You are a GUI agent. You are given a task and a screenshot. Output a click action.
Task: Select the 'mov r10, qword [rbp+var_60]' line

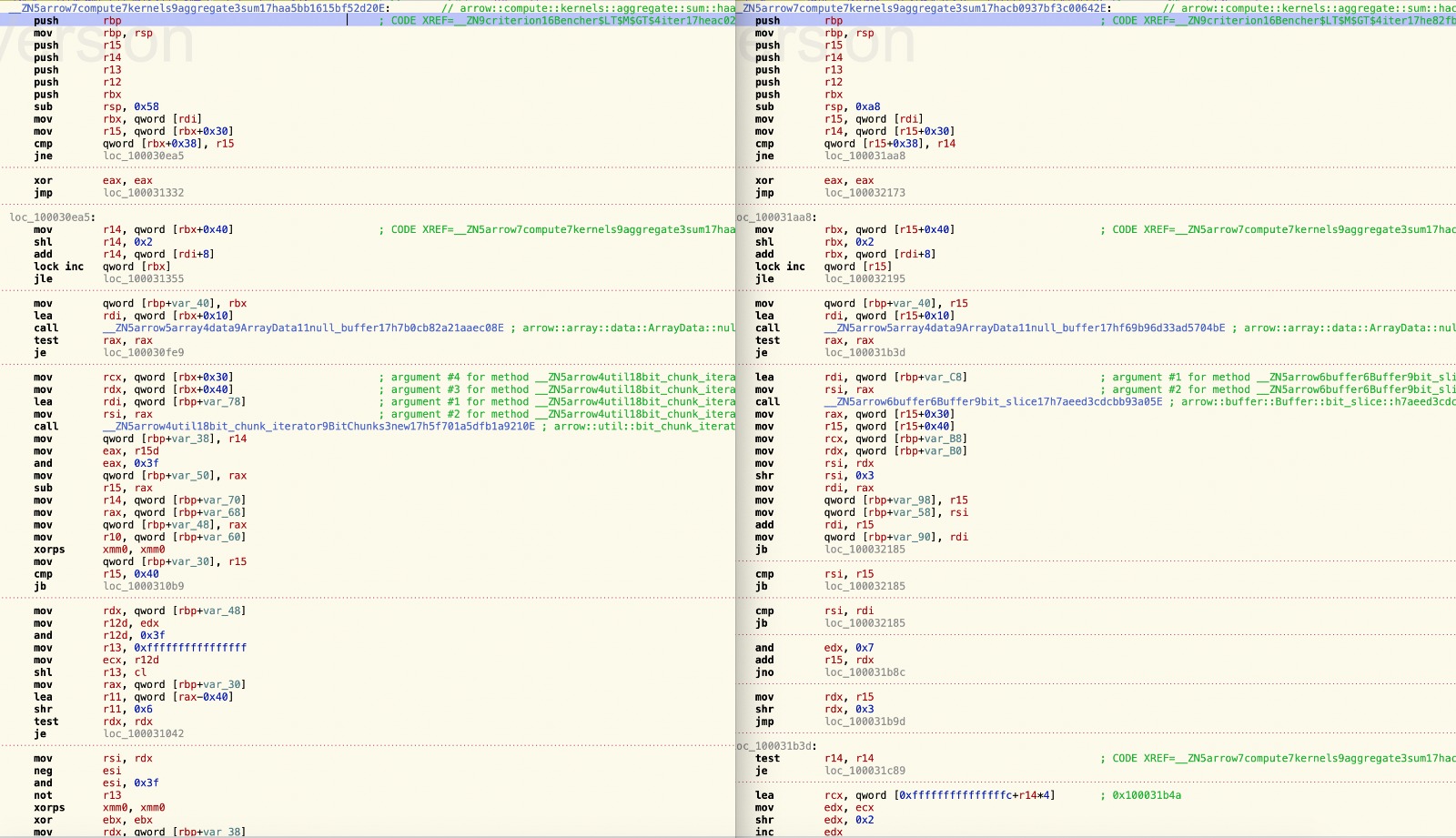[140, 537]
